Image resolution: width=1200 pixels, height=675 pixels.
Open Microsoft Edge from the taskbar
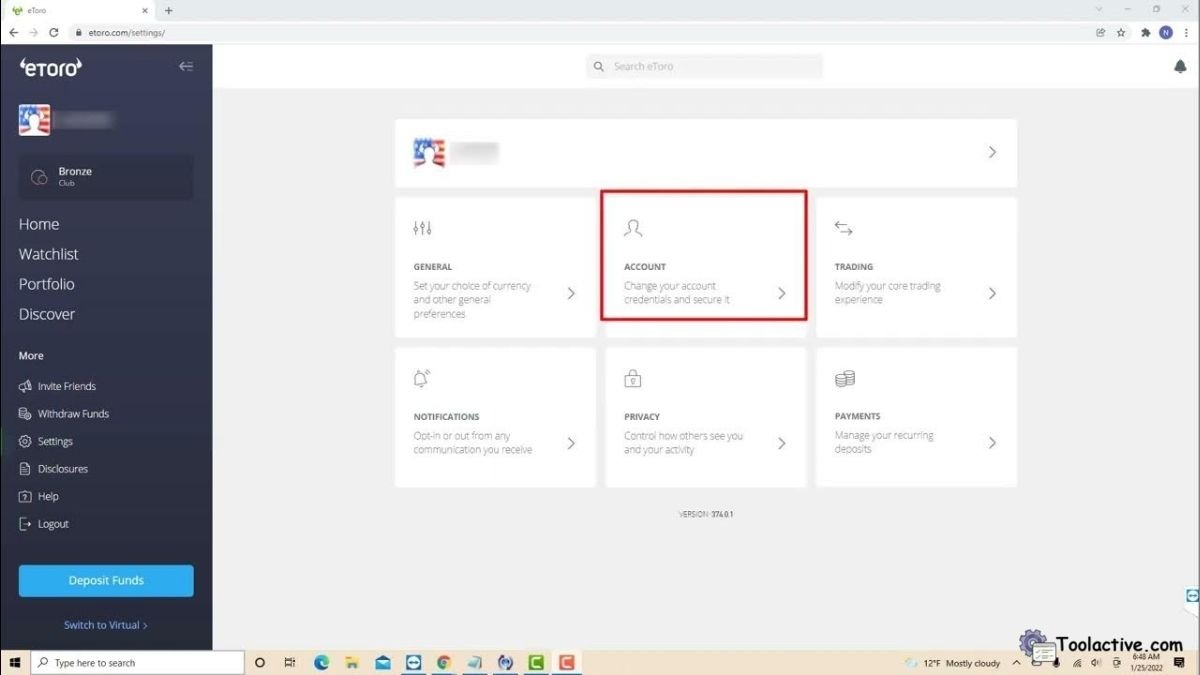point(322,662)
